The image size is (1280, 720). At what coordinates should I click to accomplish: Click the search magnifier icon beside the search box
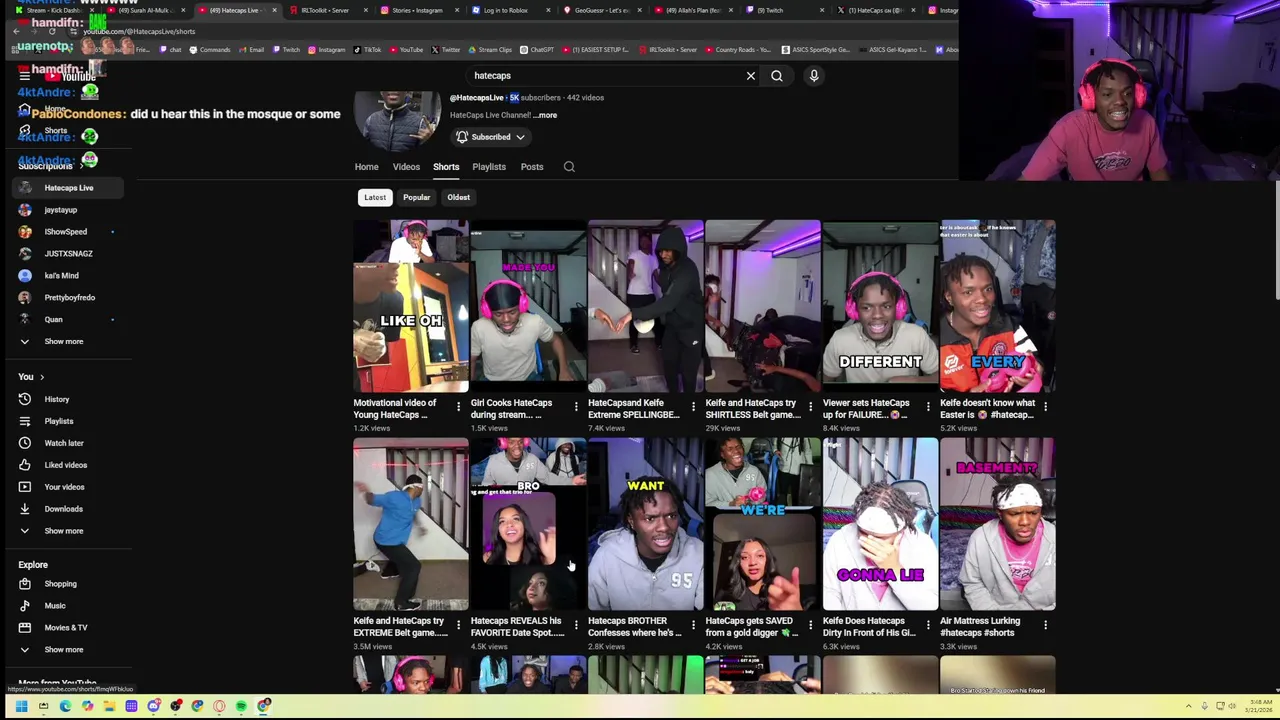pos(777,76)
